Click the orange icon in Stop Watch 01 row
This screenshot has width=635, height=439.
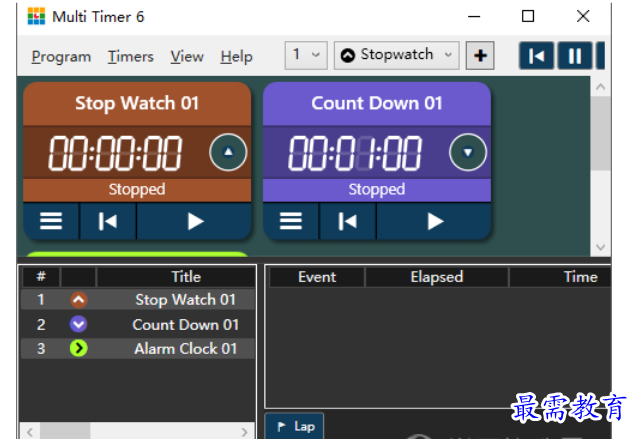point(79,300)
